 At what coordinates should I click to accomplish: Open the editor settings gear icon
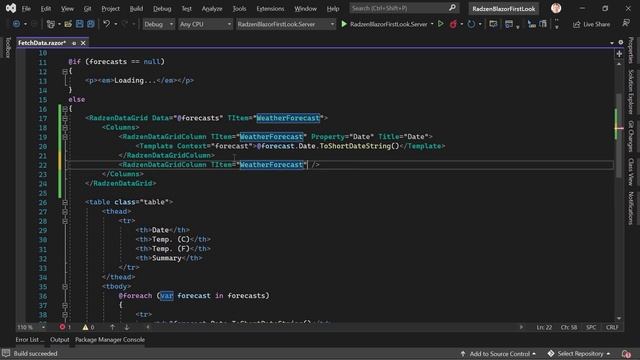621,42
